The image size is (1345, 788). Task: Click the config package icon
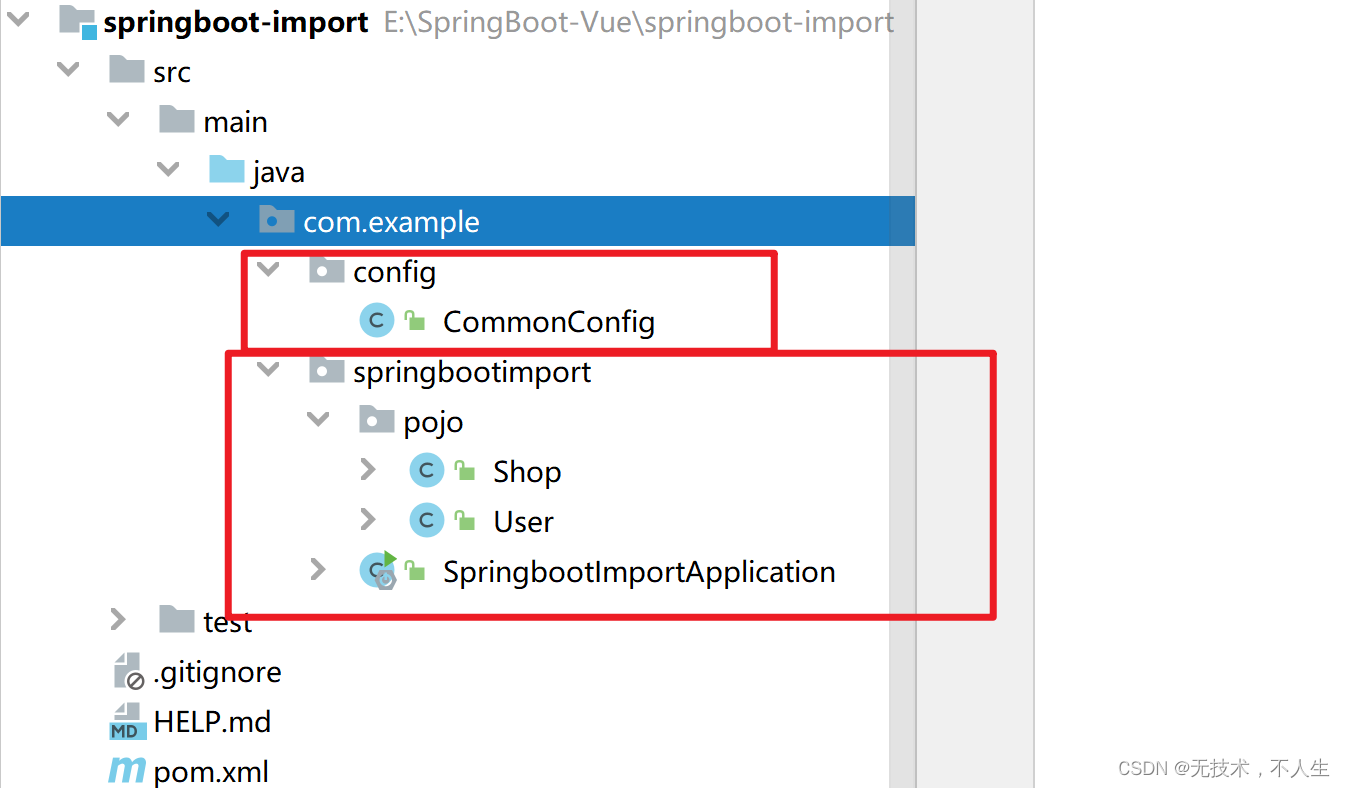coord(327,269)
